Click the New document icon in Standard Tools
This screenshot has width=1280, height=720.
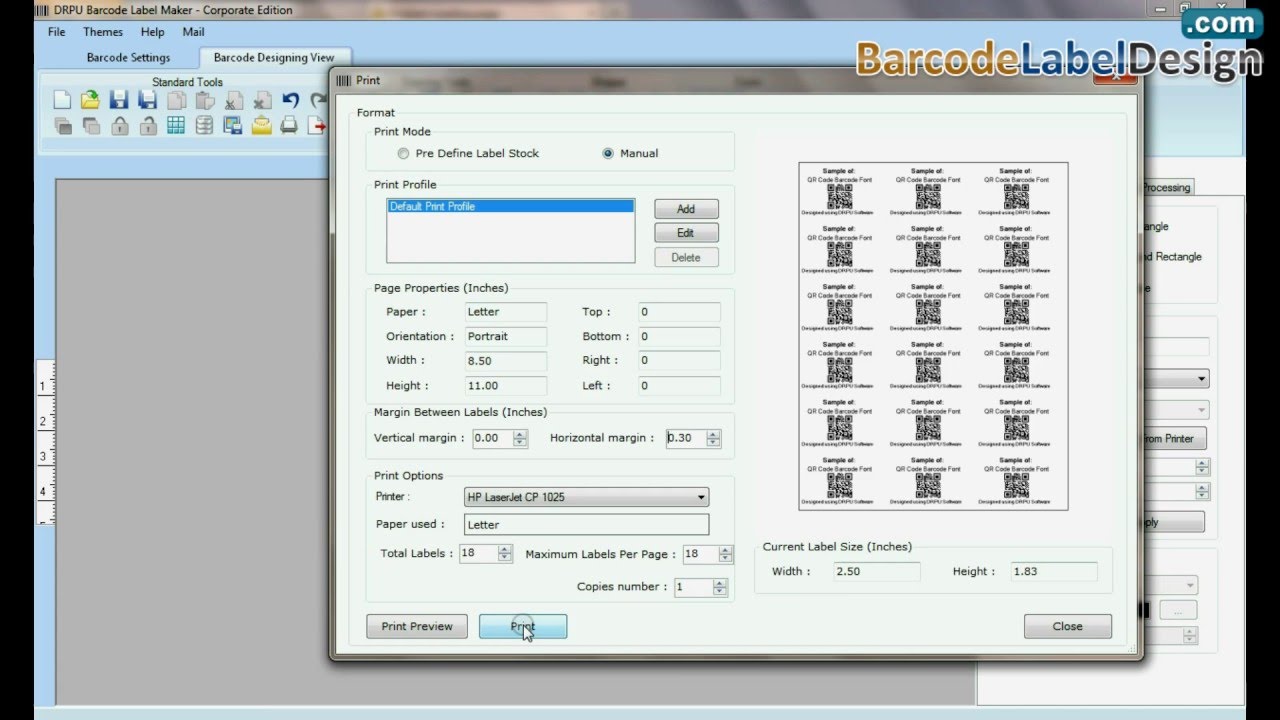(x=62, y=100)
